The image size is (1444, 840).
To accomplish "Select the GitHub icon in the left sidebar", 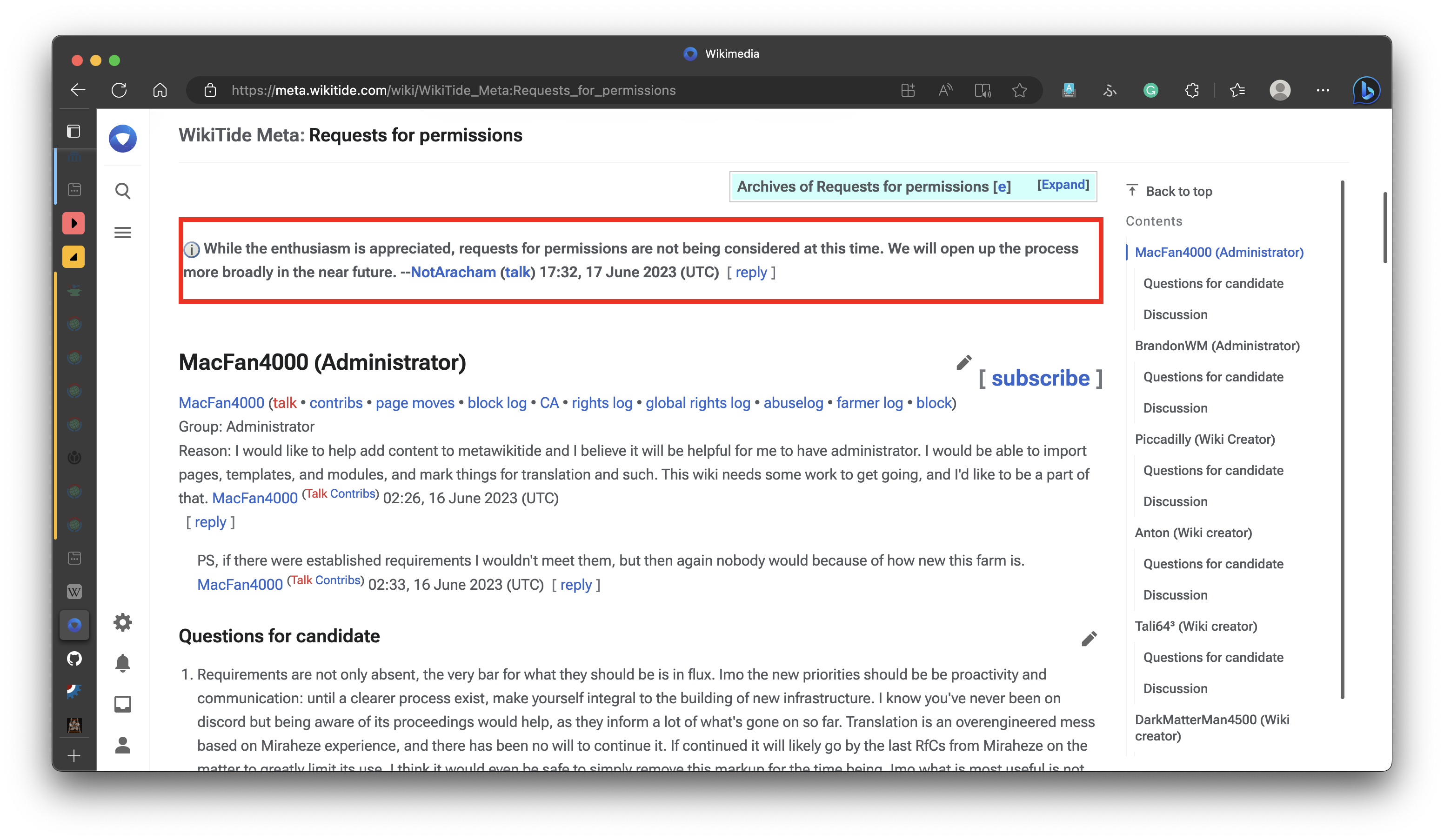I will pos(74,658).
